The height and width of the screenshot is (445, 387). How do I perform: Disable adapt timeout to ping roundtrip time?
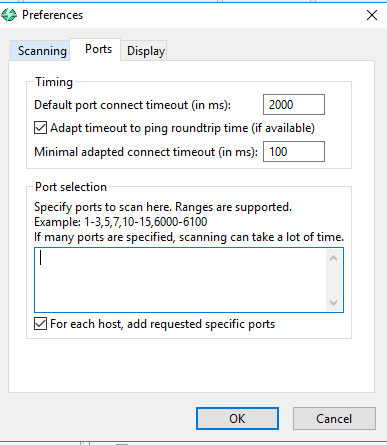click(40, 128)
